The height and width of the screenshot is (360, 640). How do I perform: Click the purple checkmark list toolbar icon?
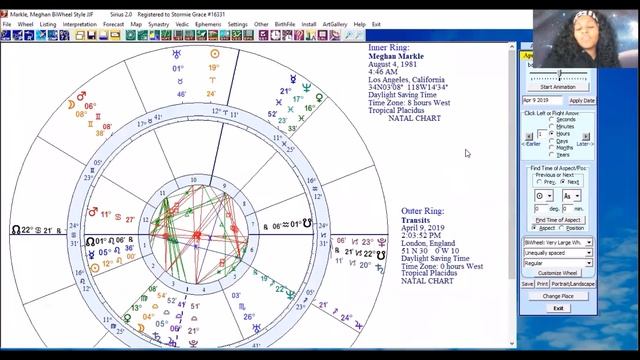(x=264, y=36)
